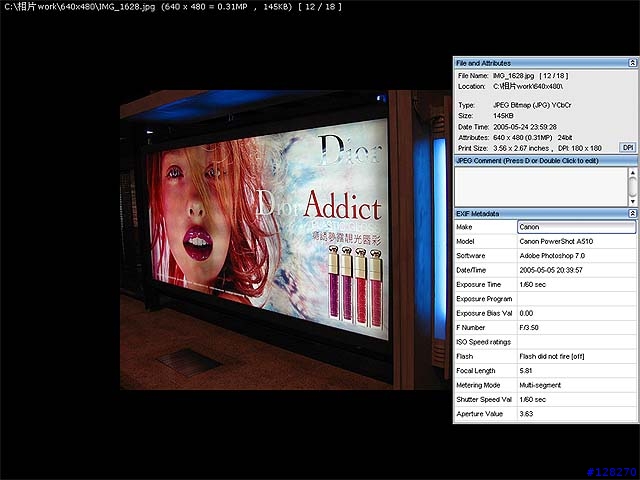640x480 pixels.
Task: Click the File Name value IMG_1628.jpg
Action: [513, 76]
